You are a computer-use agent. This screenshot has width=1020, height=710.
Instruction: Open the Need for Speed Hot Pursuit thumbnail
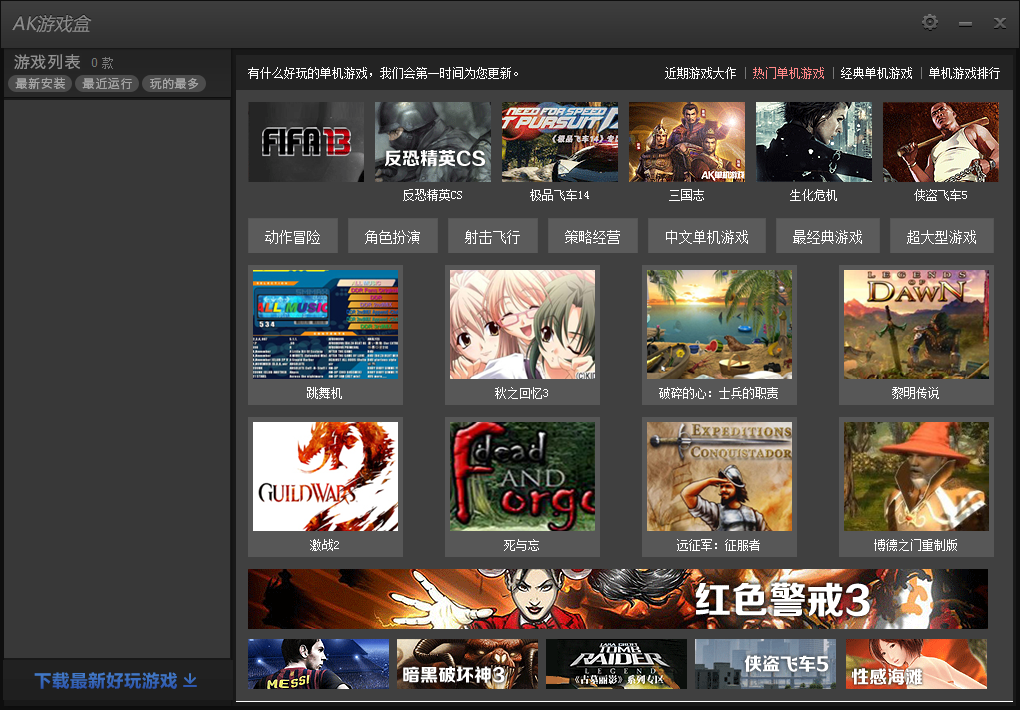coord(559,142)
